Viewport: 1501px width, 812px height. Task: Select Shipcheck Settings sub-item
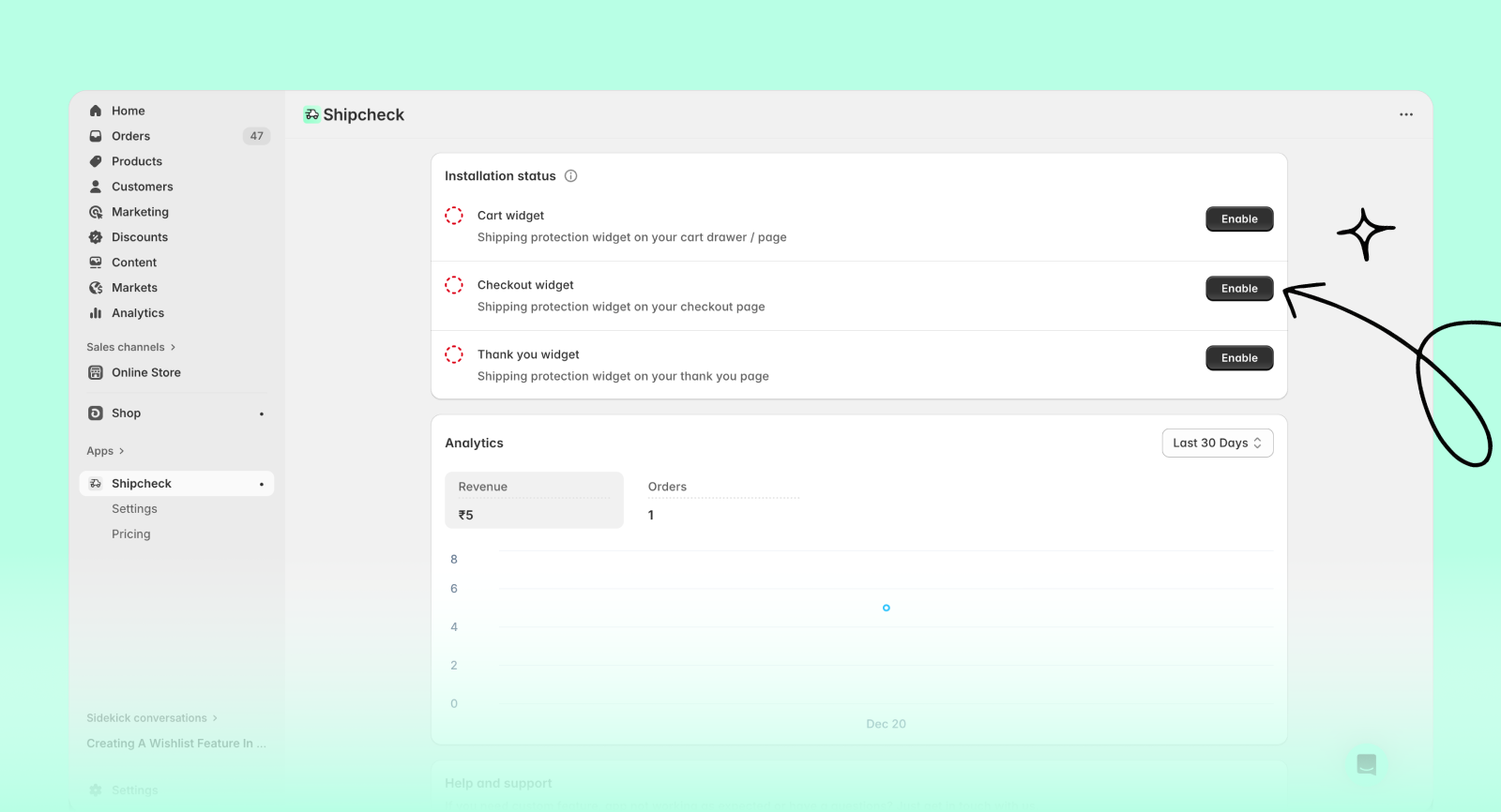pyautogui.click(x=134, y=509)
